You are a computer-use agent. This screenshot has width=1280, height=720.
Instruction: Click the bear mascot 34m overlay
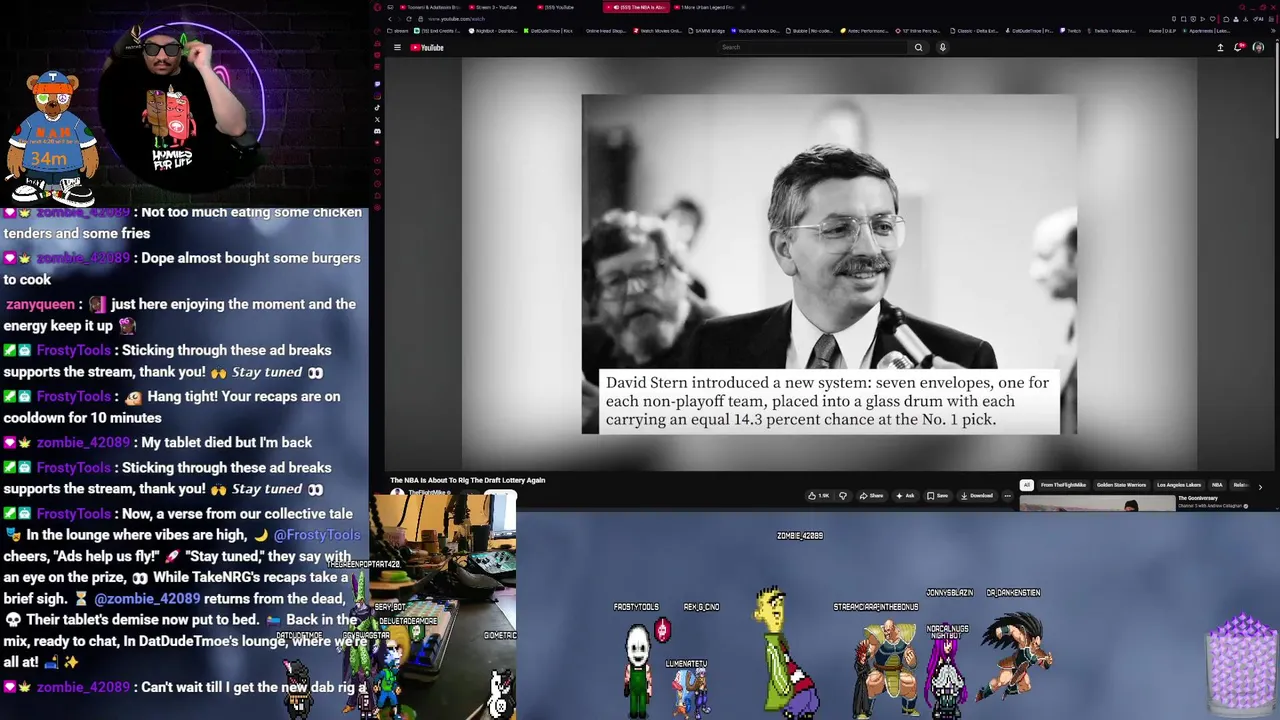(51, 137)
